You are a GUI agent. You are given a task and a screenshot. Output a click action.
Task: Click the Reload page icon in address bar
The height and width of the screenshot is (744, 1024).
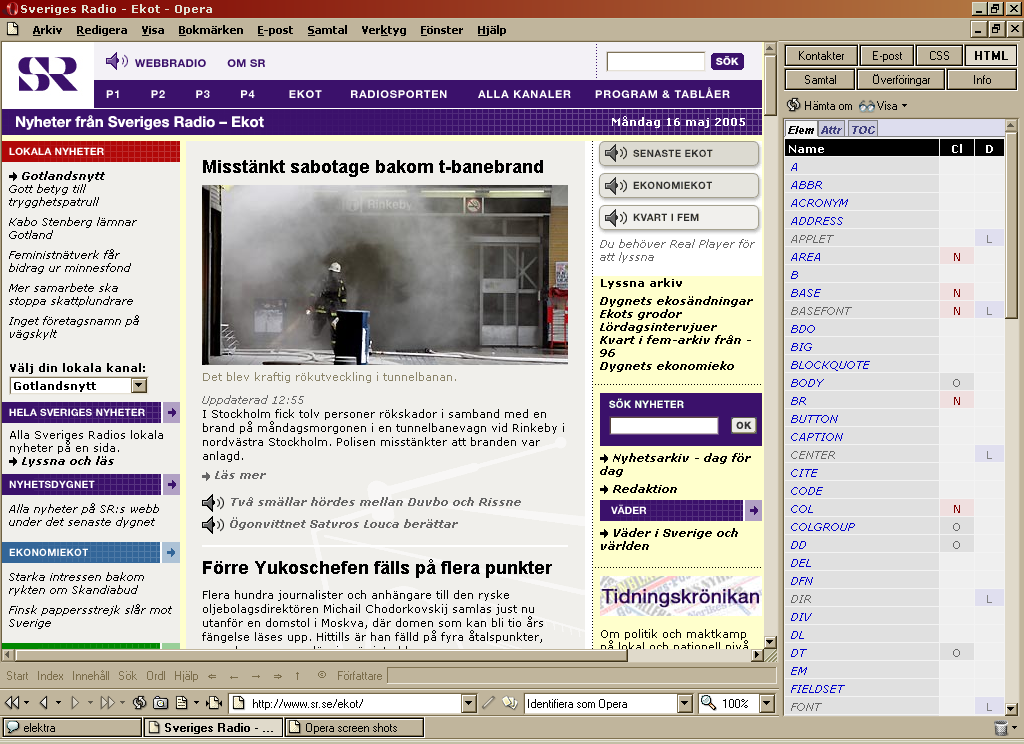tap(139, 703)
